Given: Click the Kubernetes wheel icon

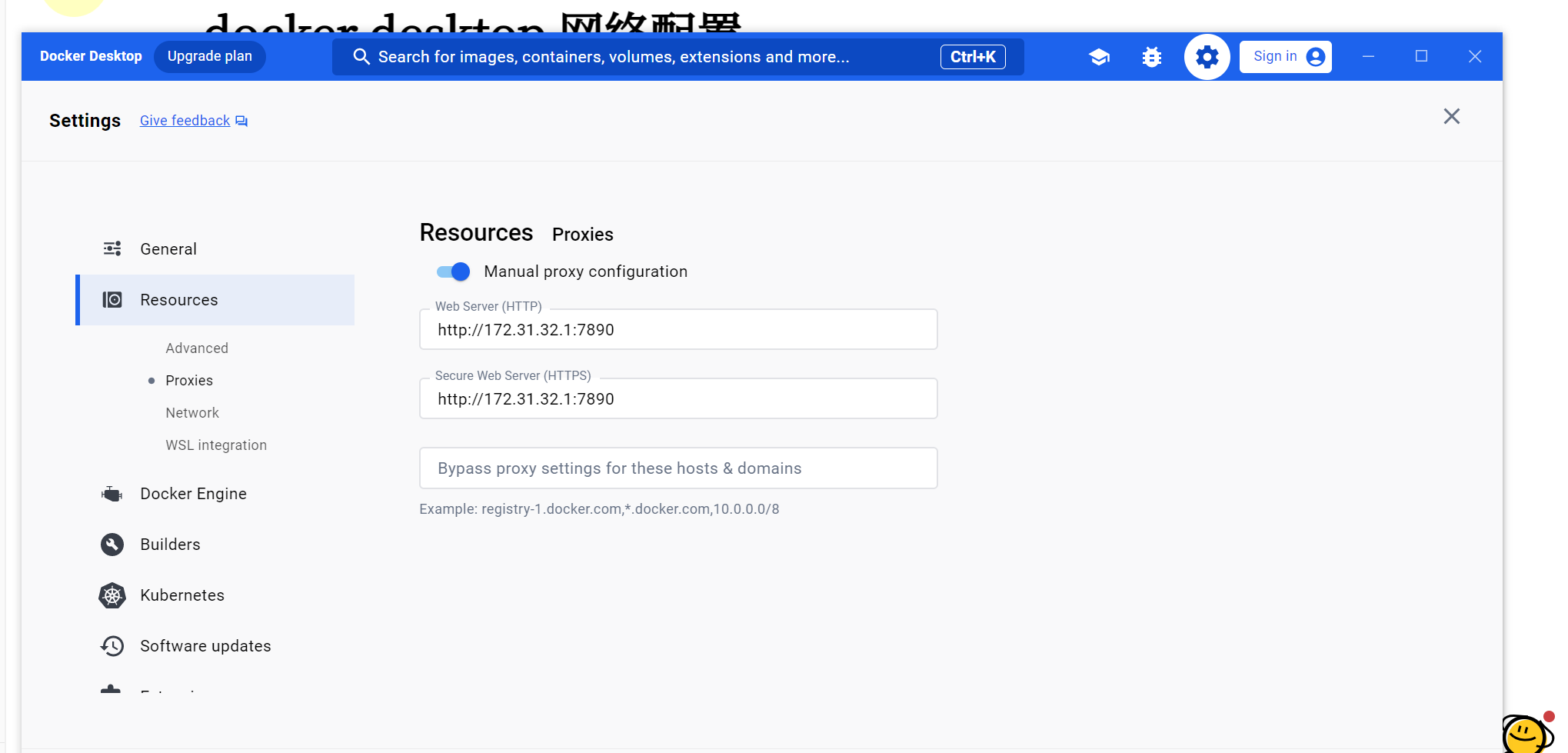Looking at the screenshot, I should [112, 595].
